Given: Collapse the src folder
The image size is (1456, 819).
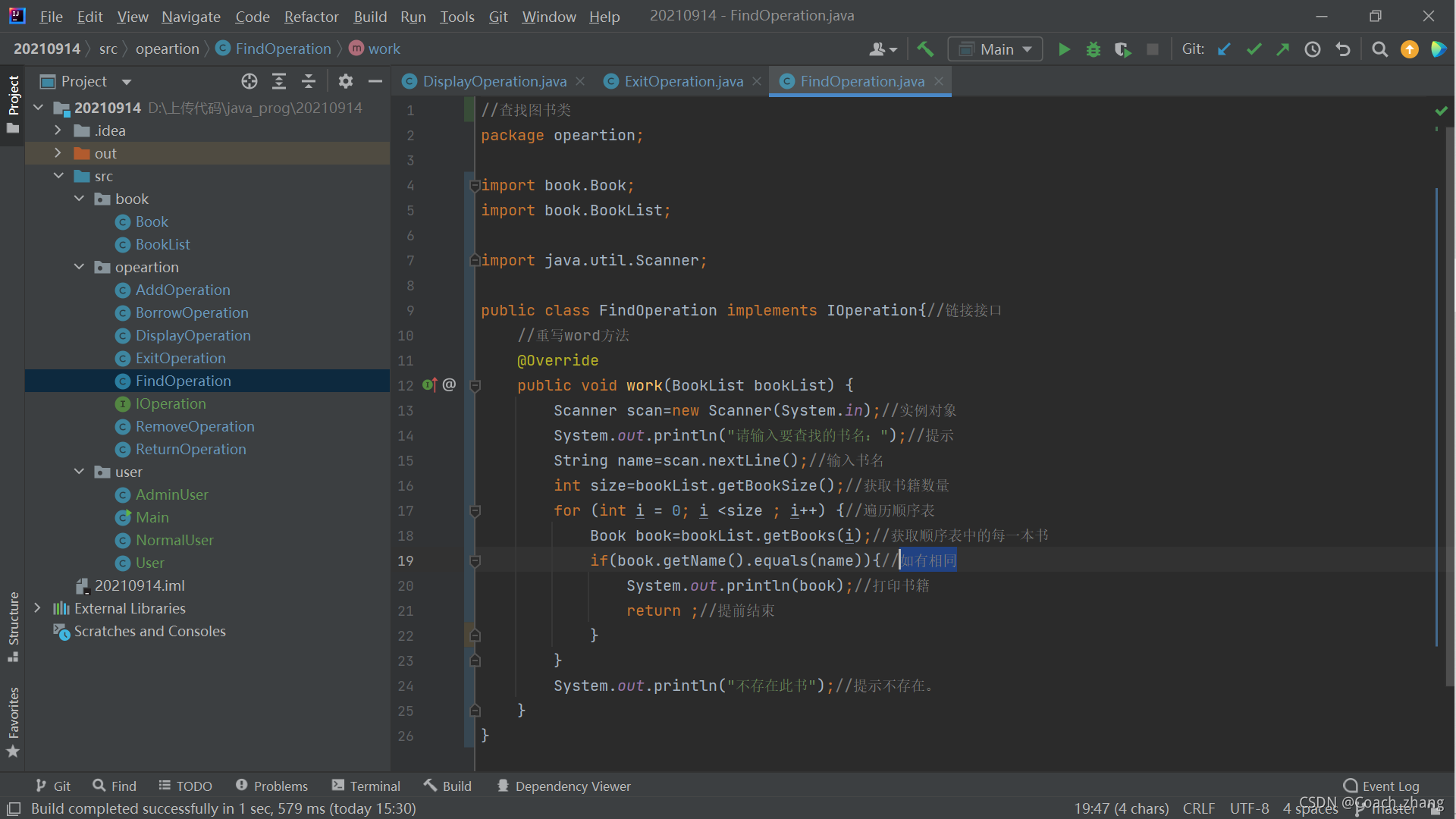Looking at the screenshot, I should tap(58, 176).
